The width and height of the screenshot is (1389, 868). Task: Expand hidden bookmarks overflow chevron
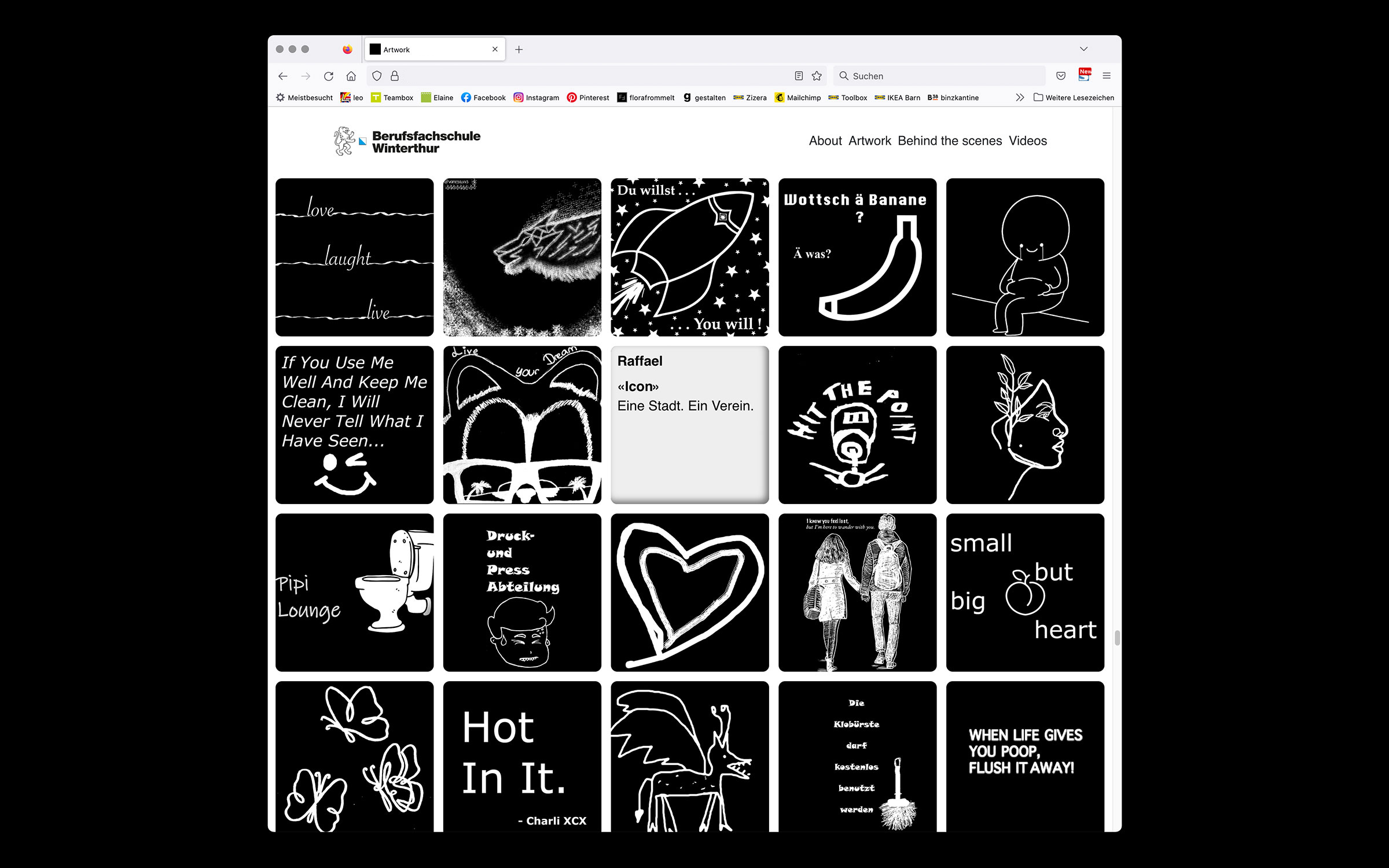pyautogui.click(x=1020, y=97)
